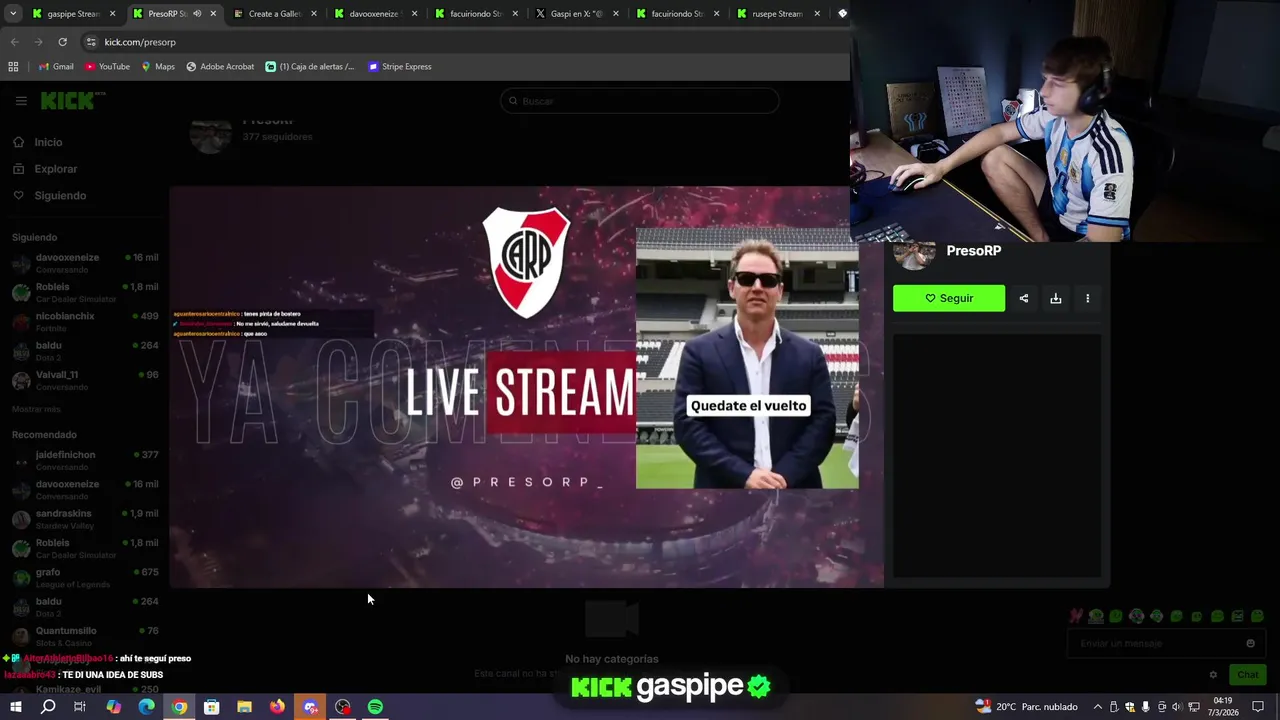This screenshot has width=1280, height=720.
Task: View site information icon in address bar
Action: pyautogui.click(x=90, y=42)
